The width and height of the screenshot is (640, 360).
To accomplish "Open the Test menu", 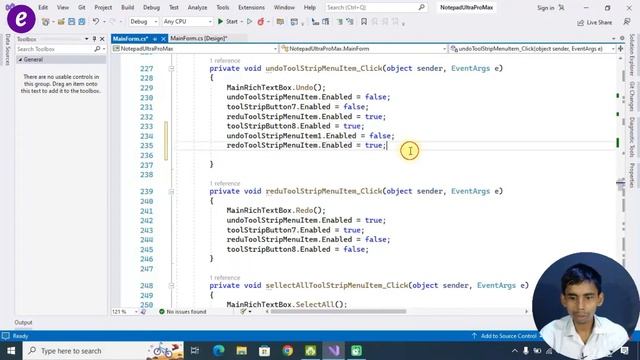I will pos(174,7).
